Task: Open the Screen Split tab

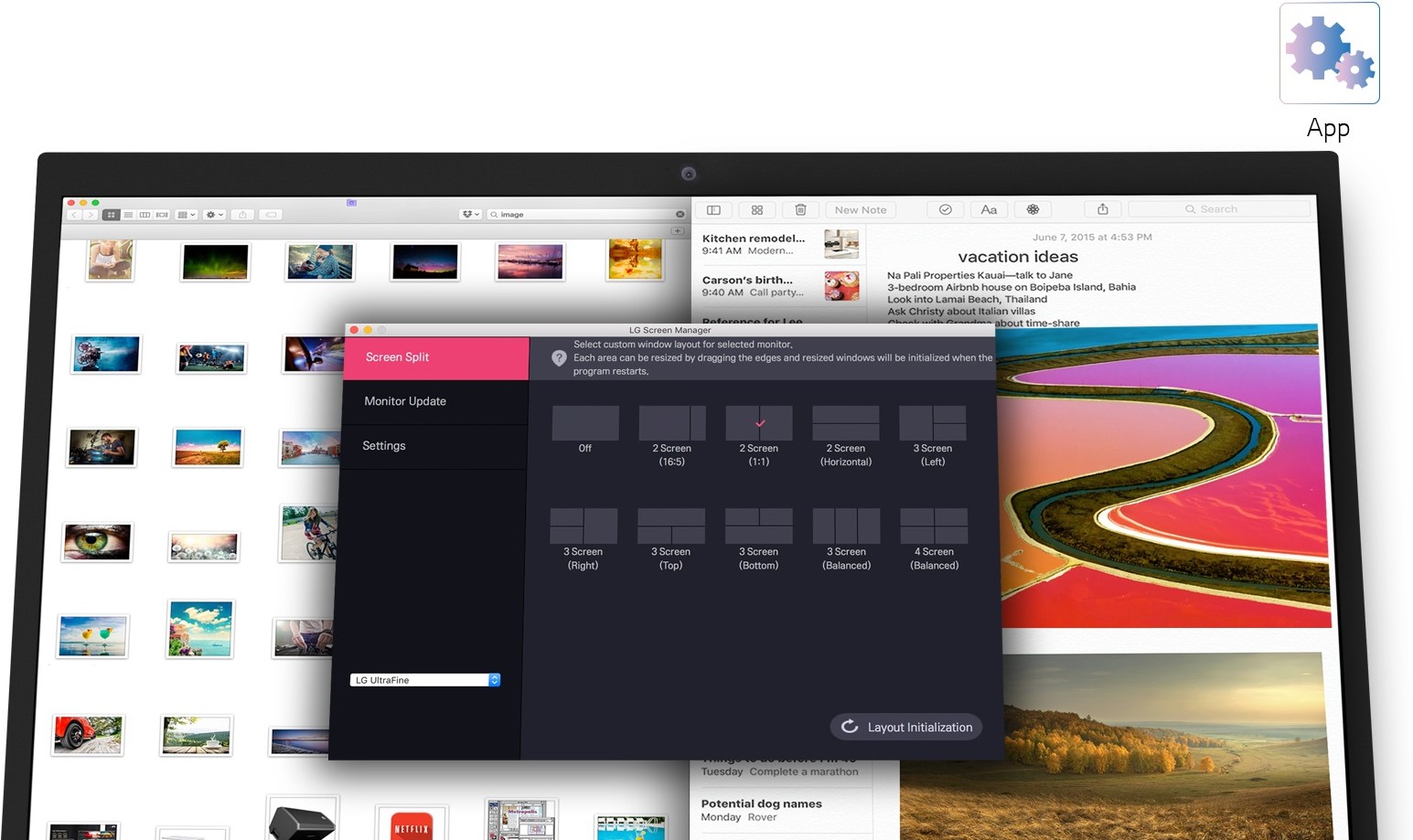Action: click(436, 358)
